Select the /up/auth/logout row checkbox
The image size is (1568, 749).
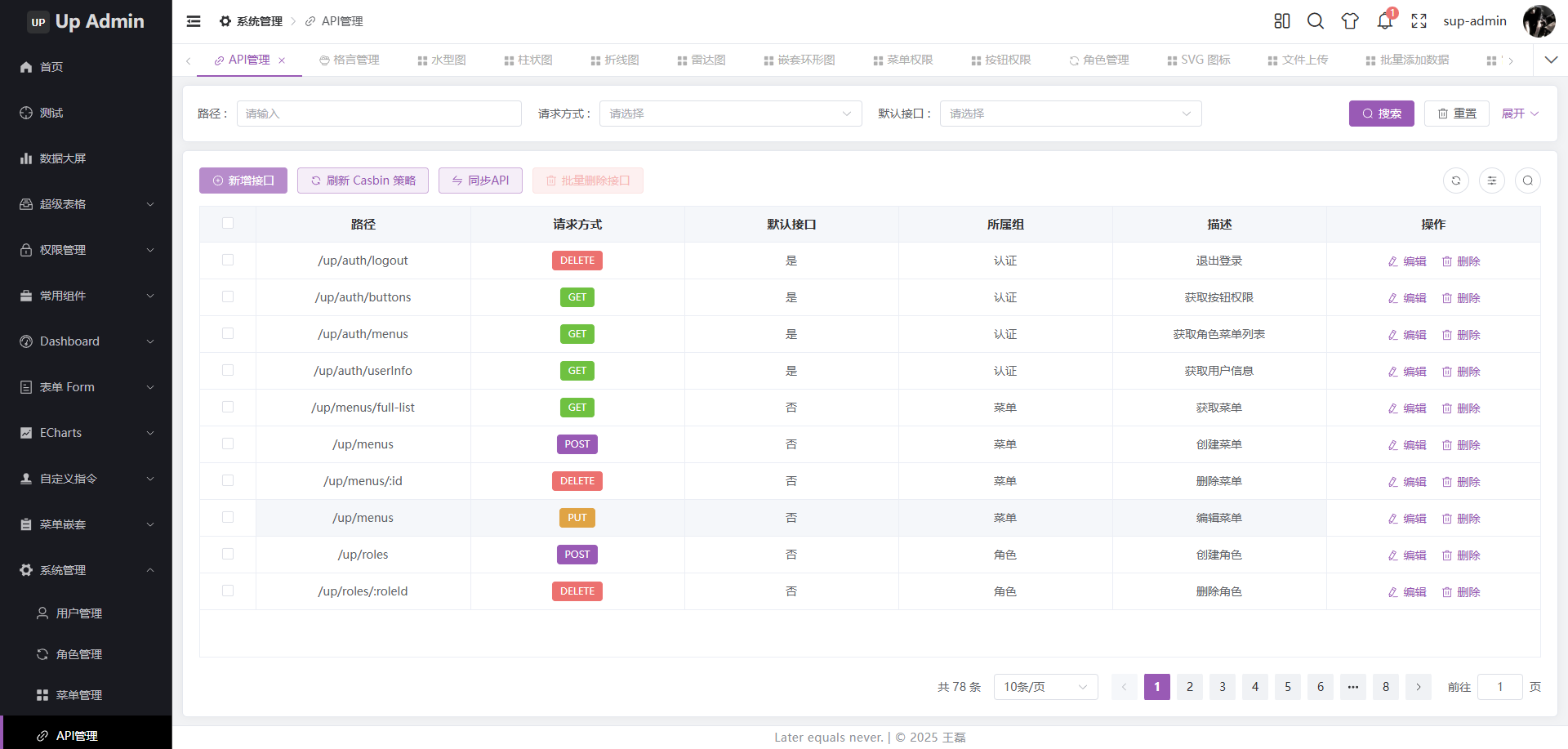click(x=228, y=260)
